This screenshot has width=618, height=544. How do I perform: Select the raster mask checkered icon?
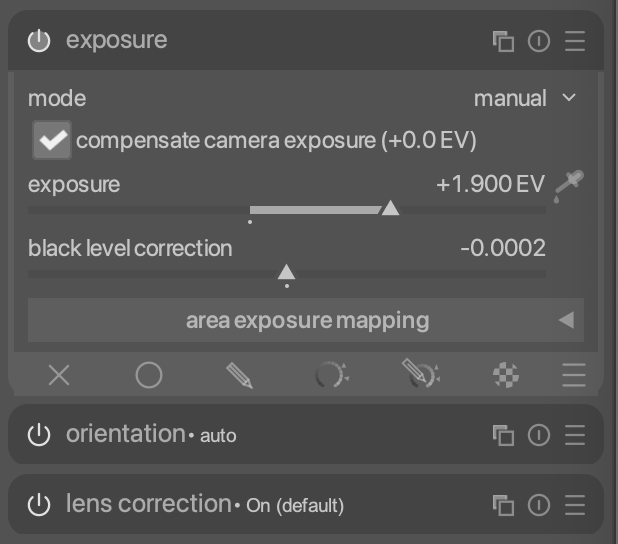click(506, 375)
